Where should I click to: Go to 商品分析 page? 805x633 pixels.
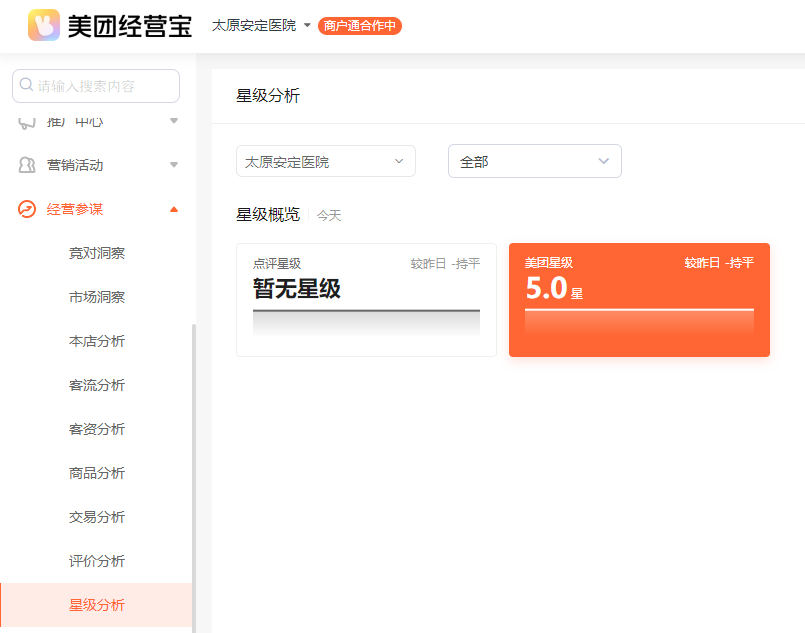[97, 473]
